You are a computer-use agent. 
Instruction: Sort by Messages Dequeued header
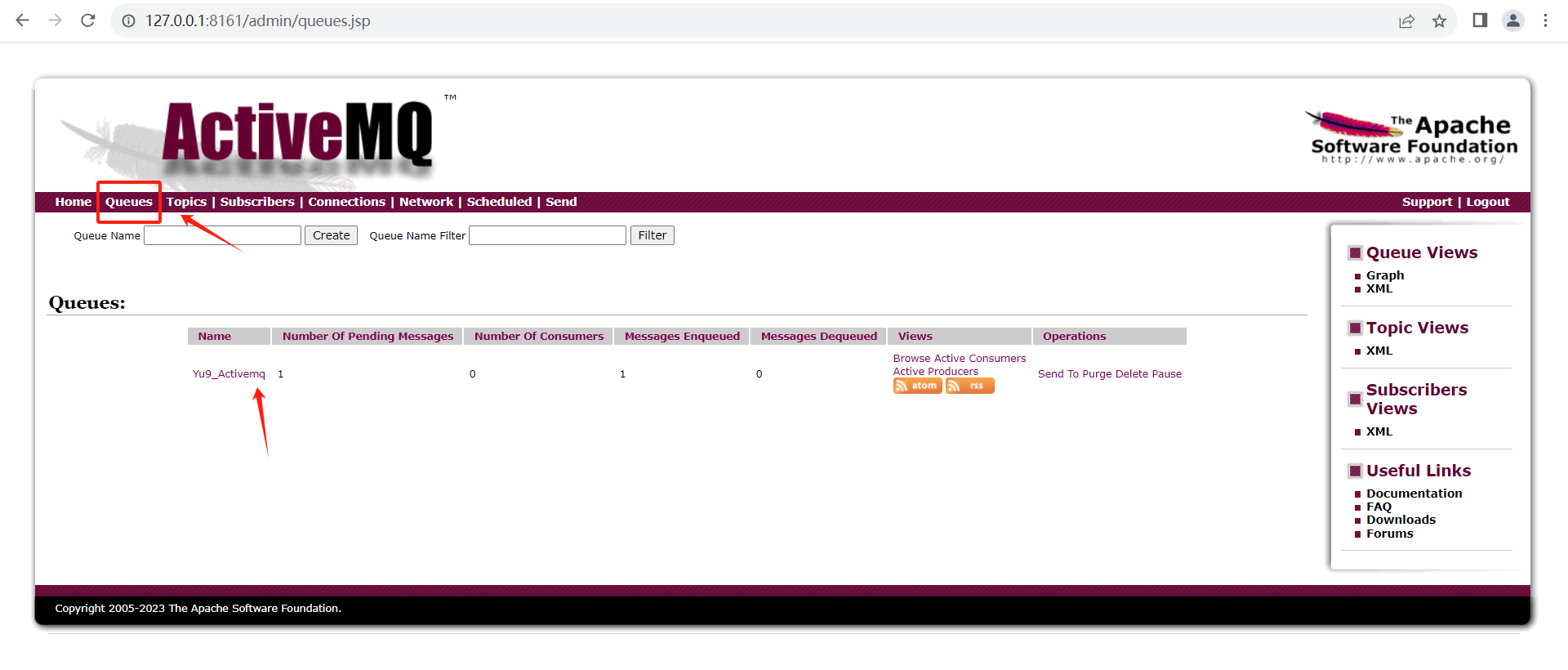819,336
